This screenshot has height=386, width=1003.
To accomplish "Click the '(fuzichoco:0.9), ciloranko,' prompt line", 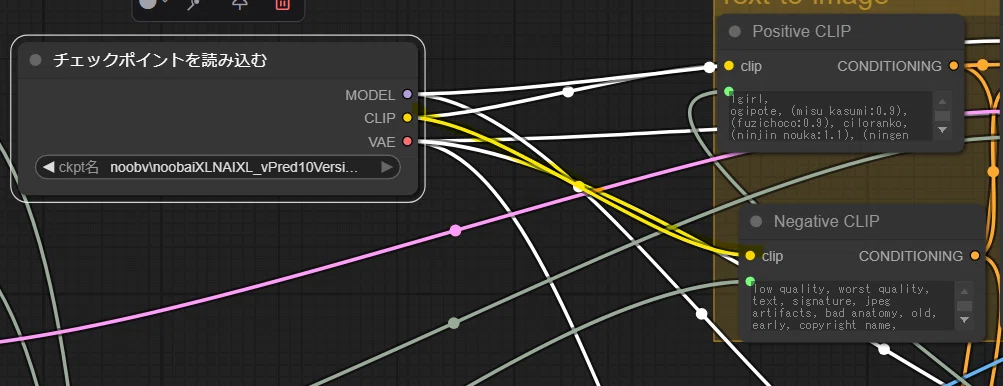I will [820, 122].
